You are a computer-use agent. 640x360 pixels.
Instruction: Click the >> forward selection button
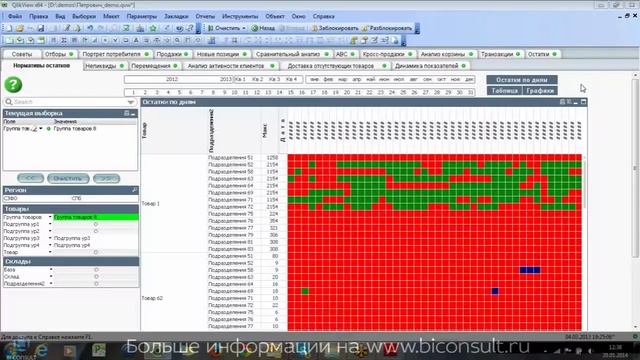pos(107,178)
